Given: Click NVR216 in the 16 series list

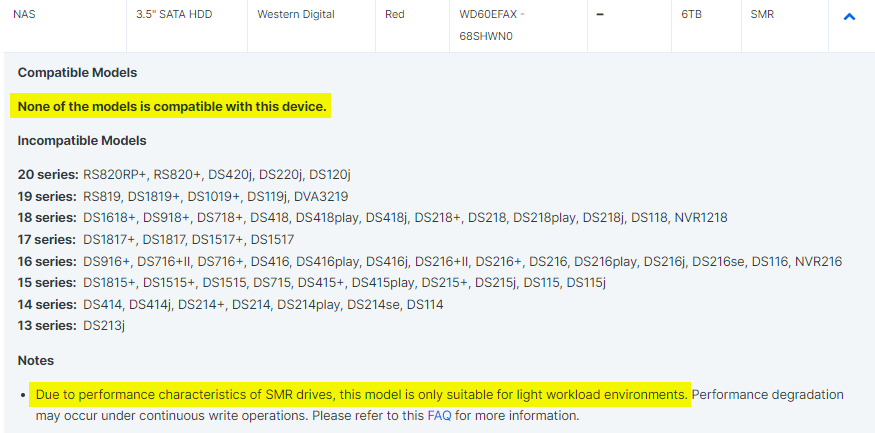Looking at the screenshot, I should click(x=819, y=261).
